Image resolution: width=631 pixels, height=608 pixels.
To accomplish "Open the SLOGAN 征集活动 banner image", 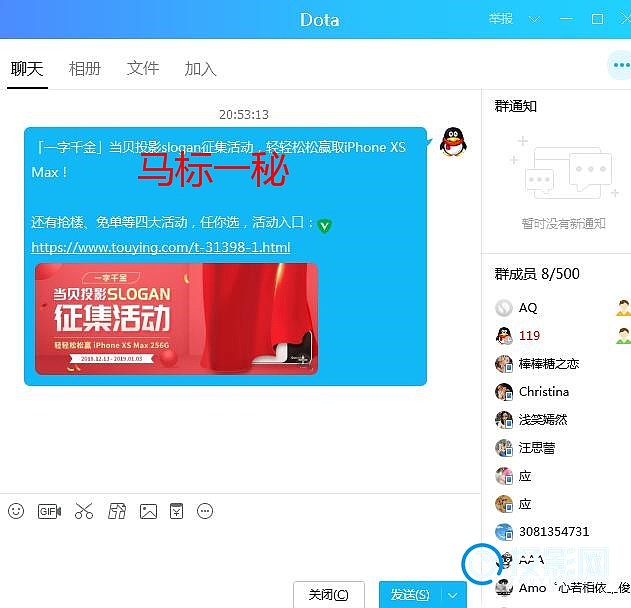I will pyautogui.click(x=176, y=319).
